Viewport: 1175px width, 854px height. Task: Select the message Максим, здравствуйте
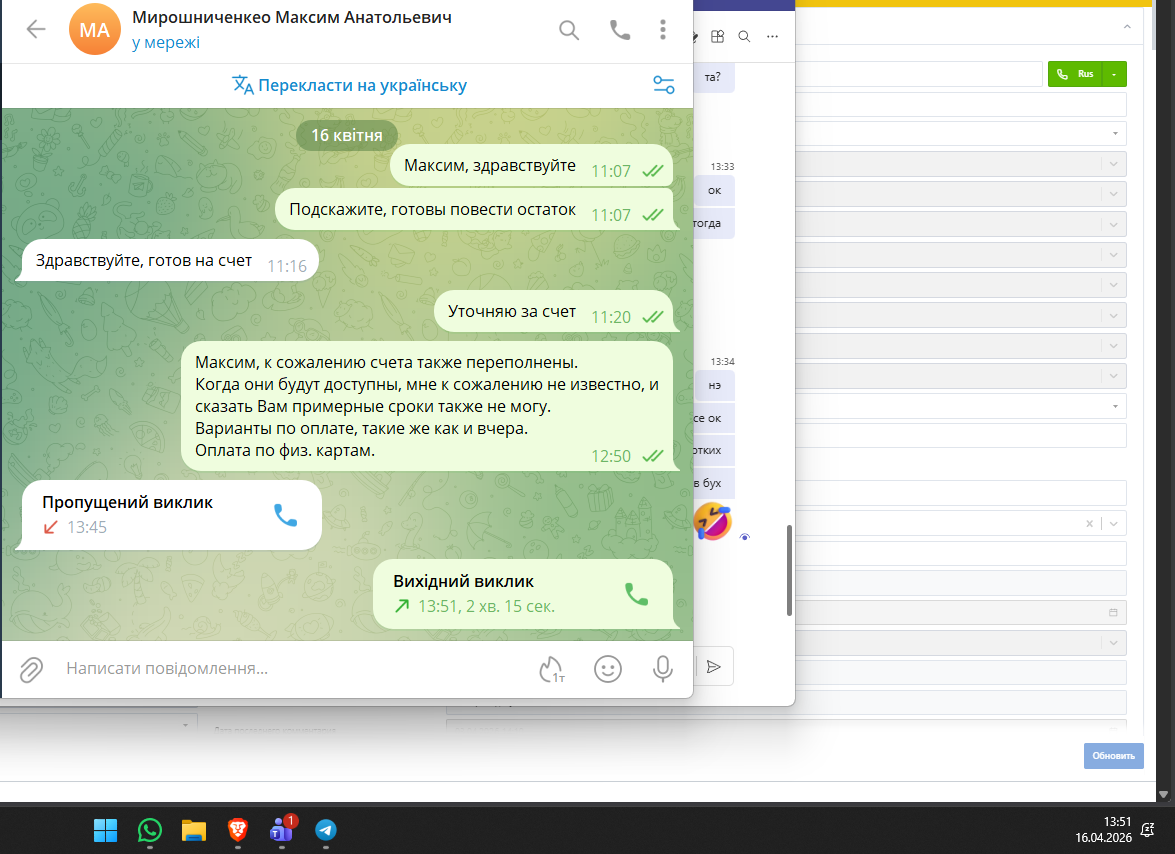click(x=531, y=166)
